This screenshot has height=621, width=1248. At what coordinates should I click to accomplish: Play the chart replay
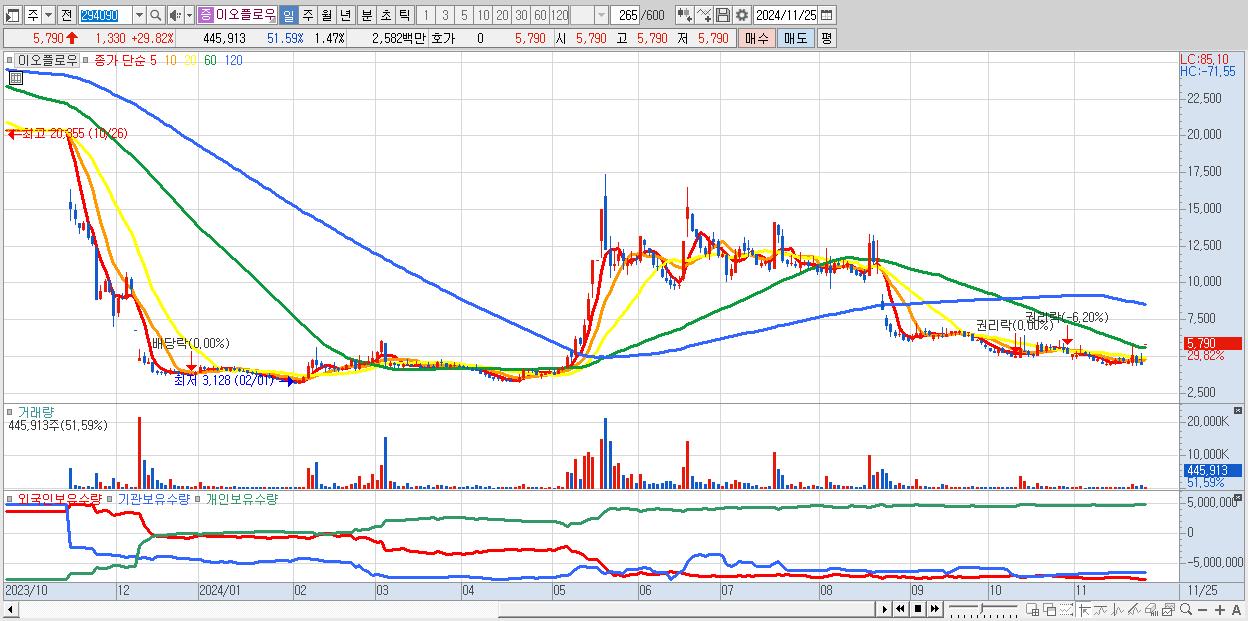tap(885, 609)
